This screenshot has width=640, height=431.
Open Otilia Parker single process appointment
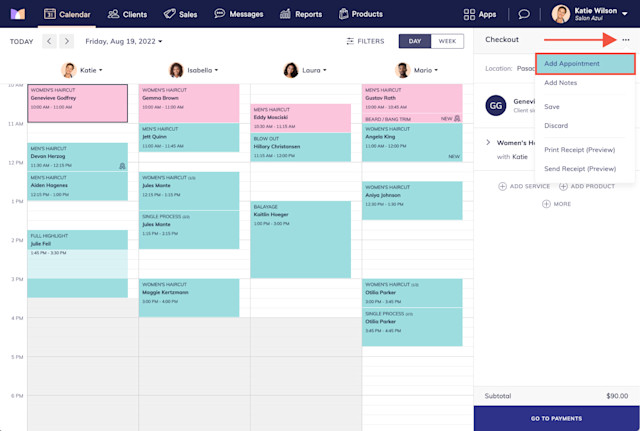(x=412, y=327)
